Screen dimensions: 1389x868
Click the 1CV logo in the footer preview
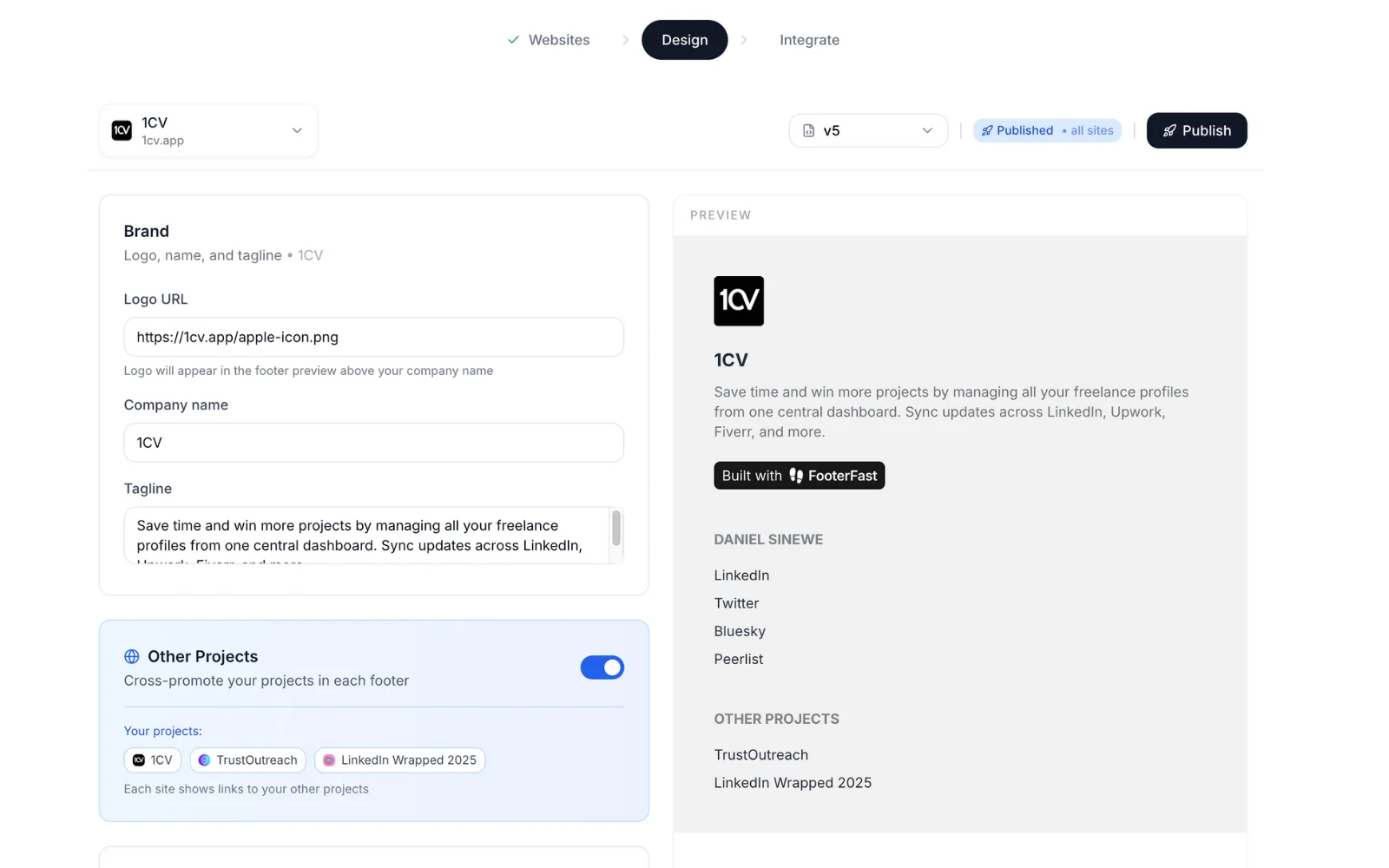[739, 301]
